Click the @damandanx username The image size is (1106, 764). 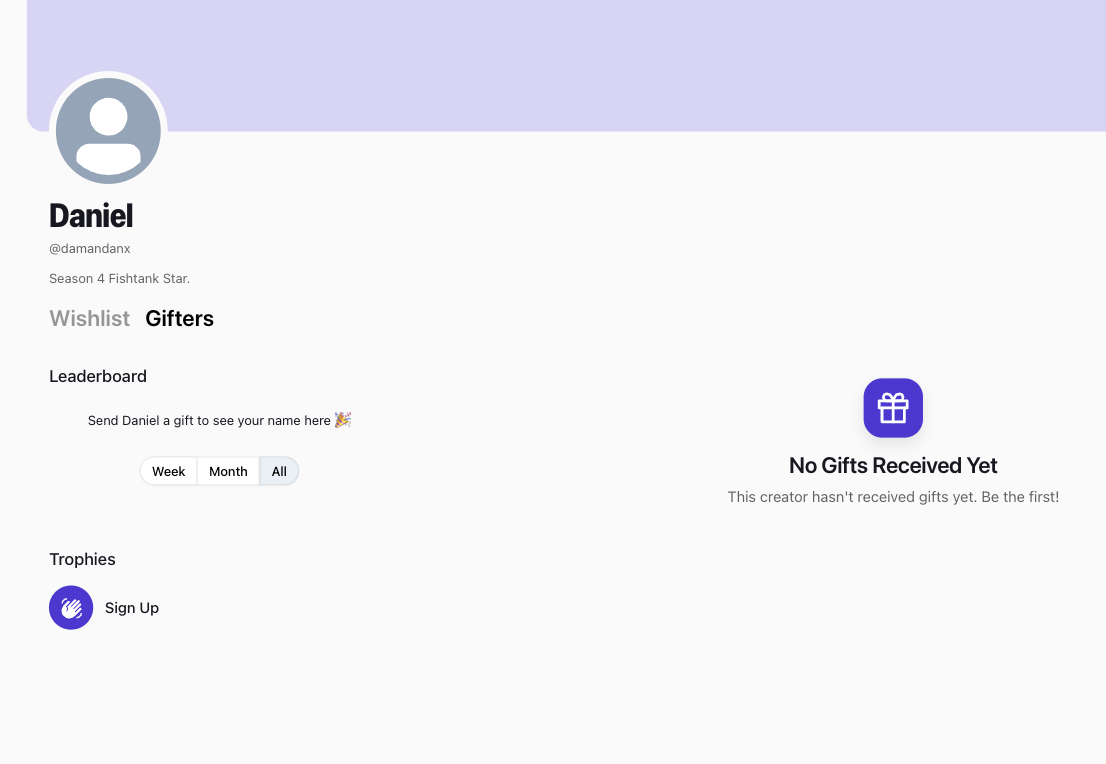pos(90,248)
